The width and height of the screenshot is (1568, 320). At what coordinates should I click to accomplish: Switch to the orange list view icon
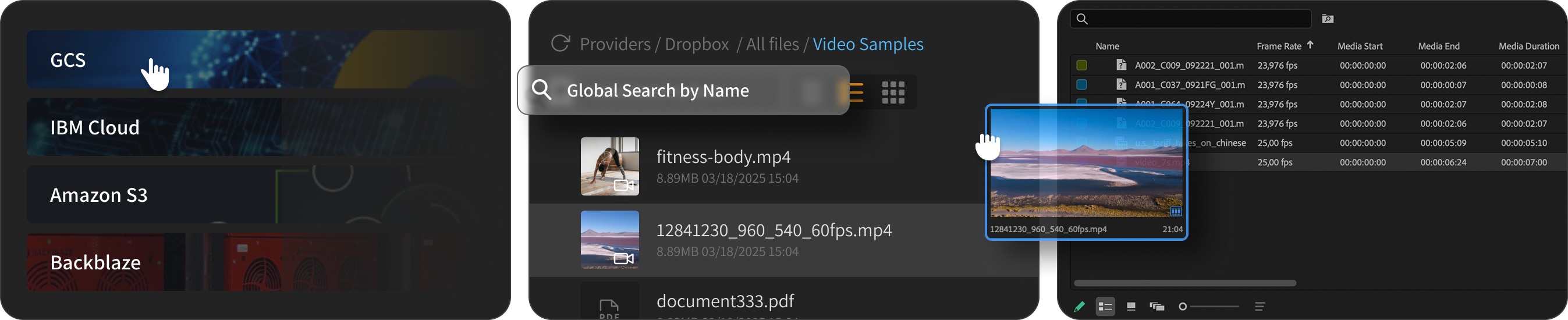[856, 92]
